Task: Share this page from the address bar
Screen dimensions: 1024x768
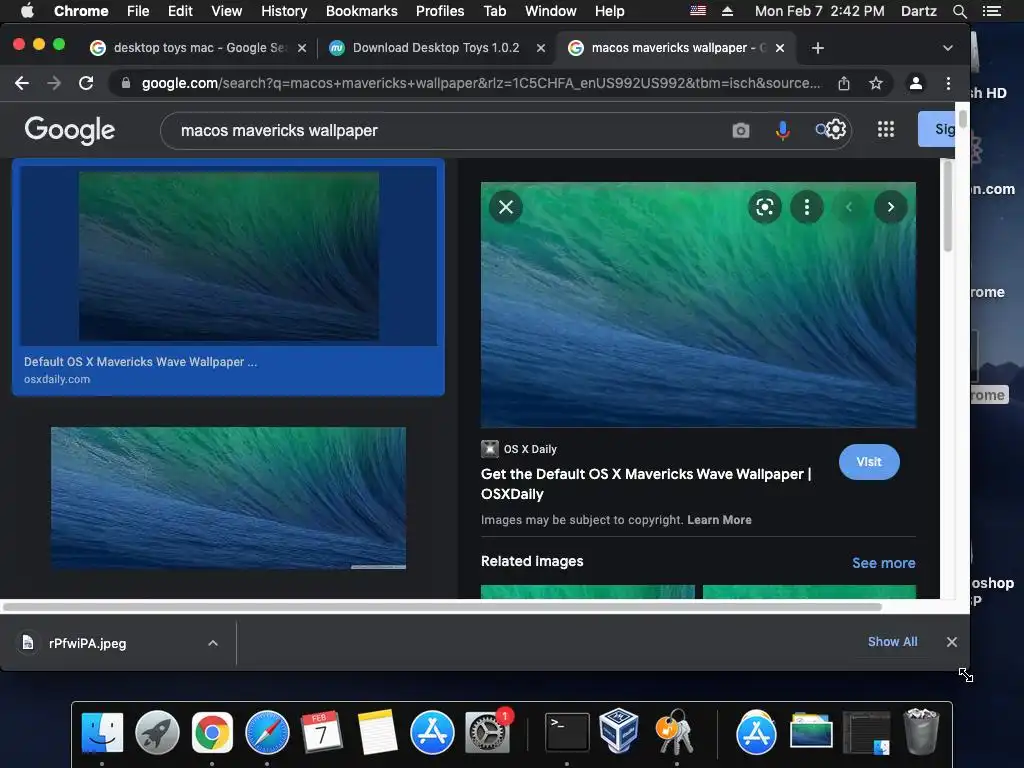Action: click(x=844, y=83)
